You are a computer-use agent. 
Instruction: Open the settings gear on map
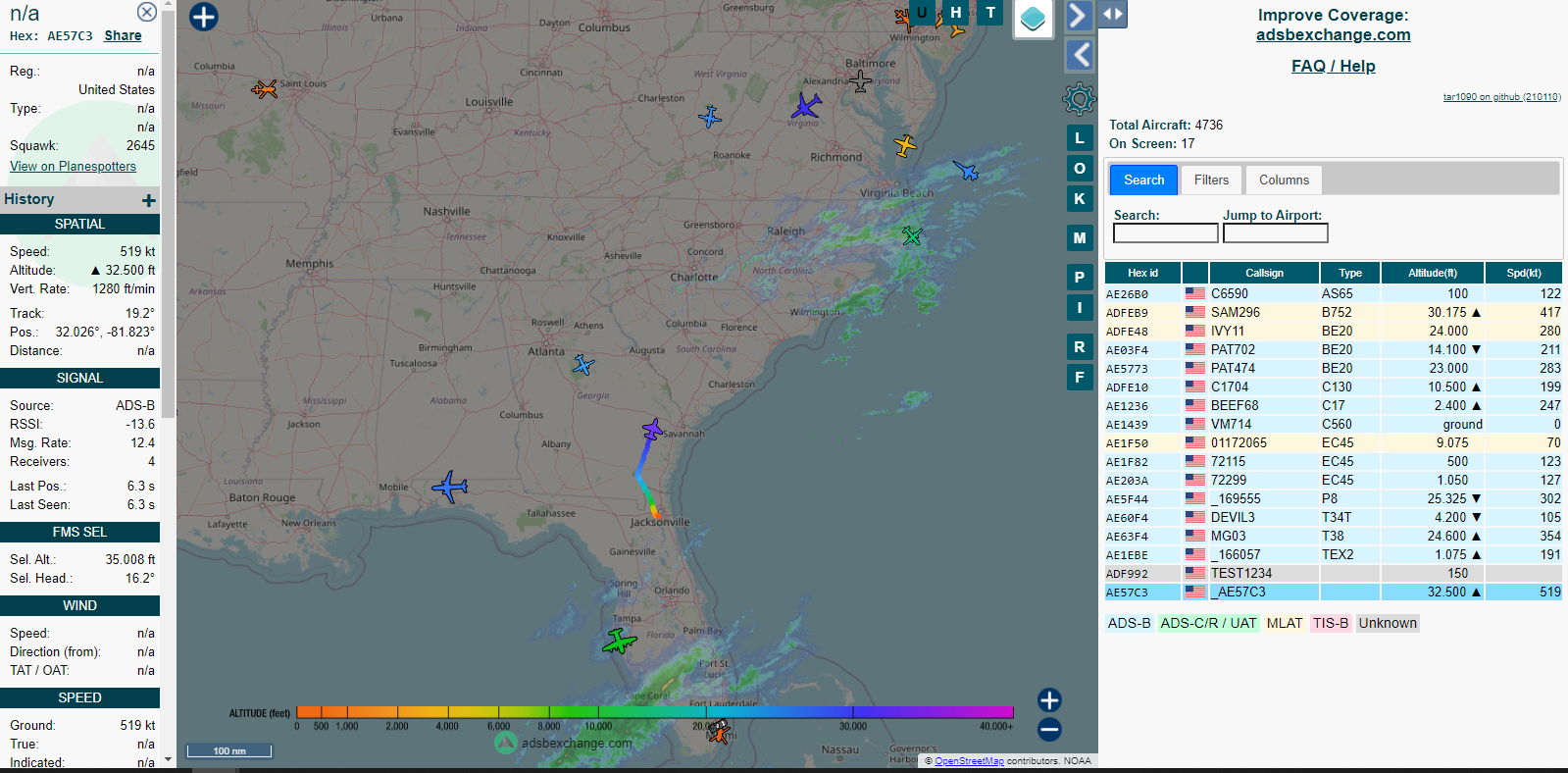click(1079, 98)
